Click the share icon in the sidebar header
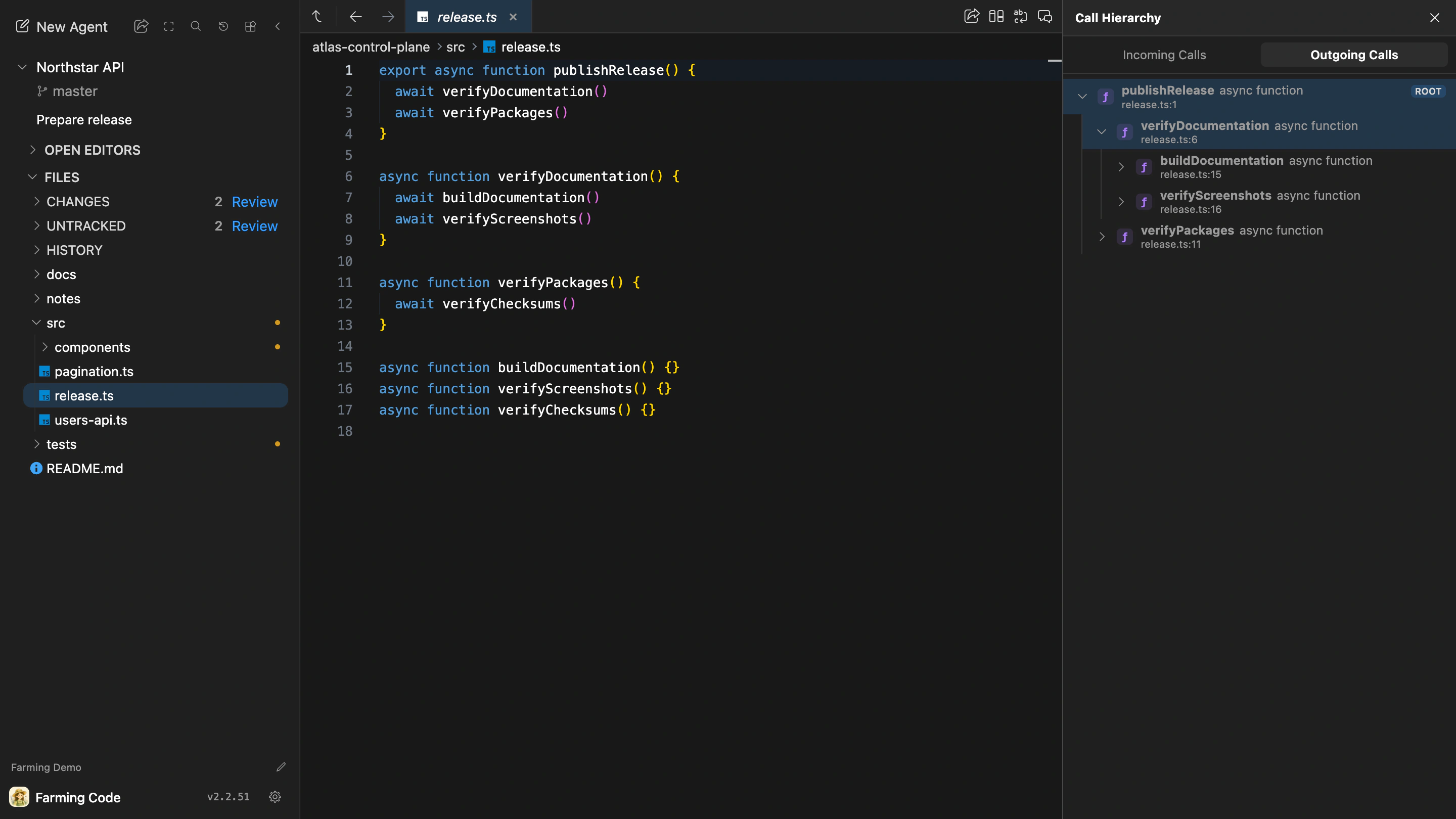This screenshot has width=1456, height=819. click(x=142, y=27)
